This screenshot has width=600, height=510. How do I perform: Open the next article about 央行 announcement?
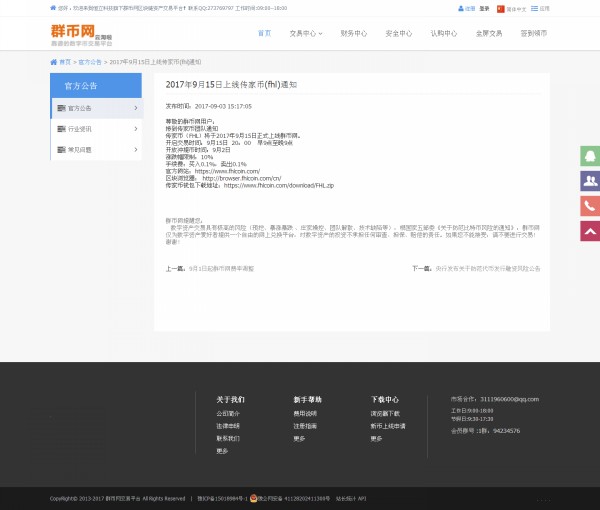point(488,269)
